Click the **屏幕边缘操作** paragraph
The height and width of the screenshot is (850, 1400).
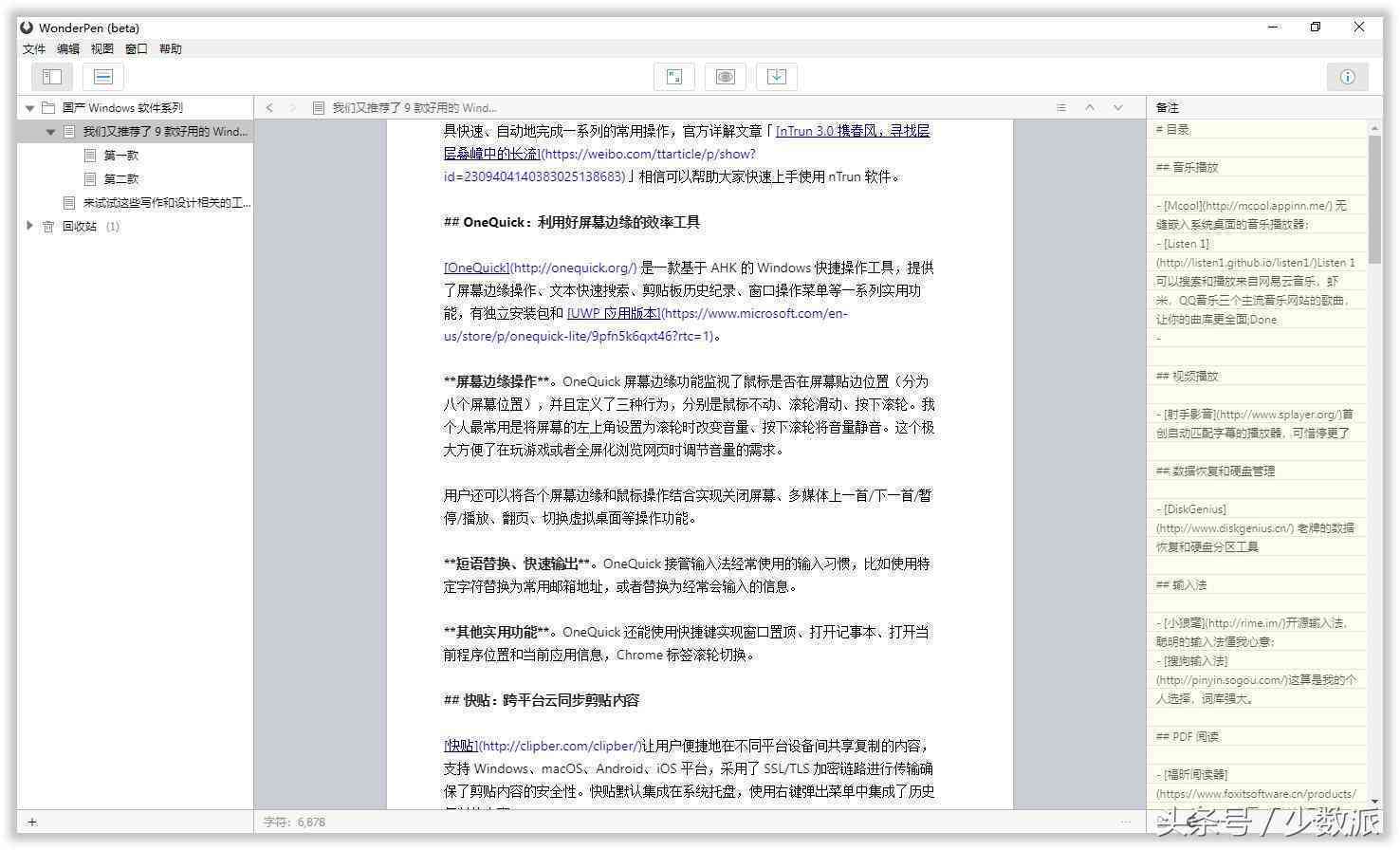click(689, 416)
